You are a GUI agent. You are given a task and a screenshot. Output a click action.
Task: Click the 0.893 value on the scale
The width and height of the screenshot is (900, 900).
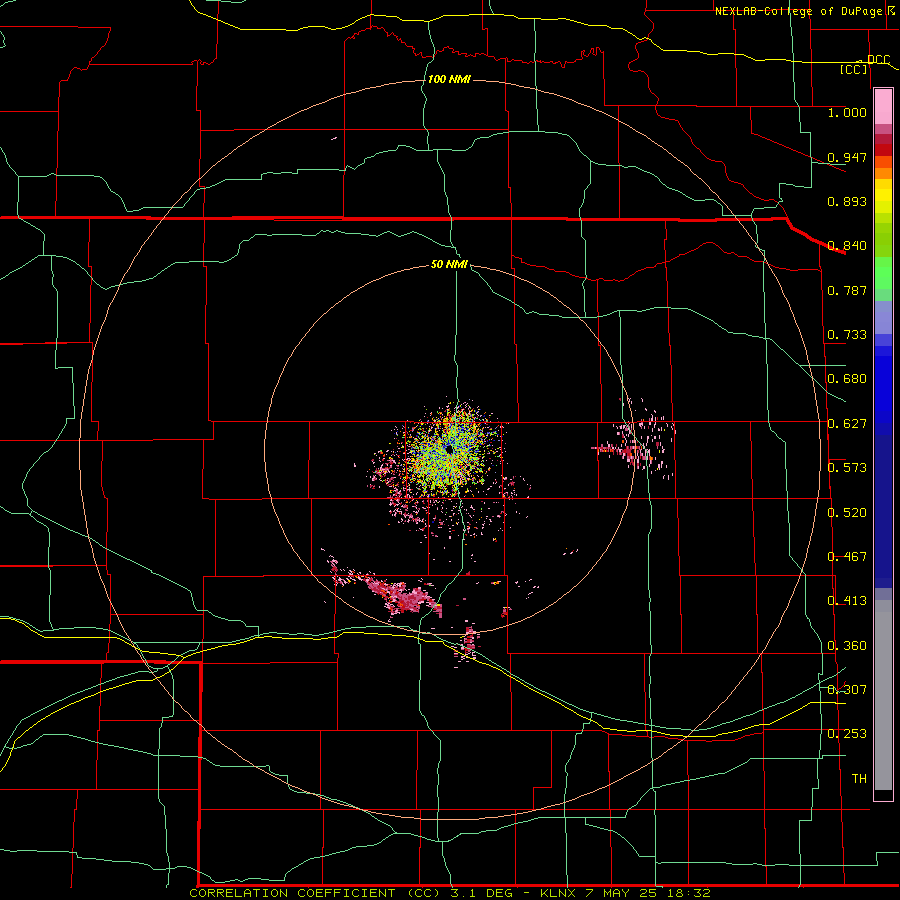(847, 201)
